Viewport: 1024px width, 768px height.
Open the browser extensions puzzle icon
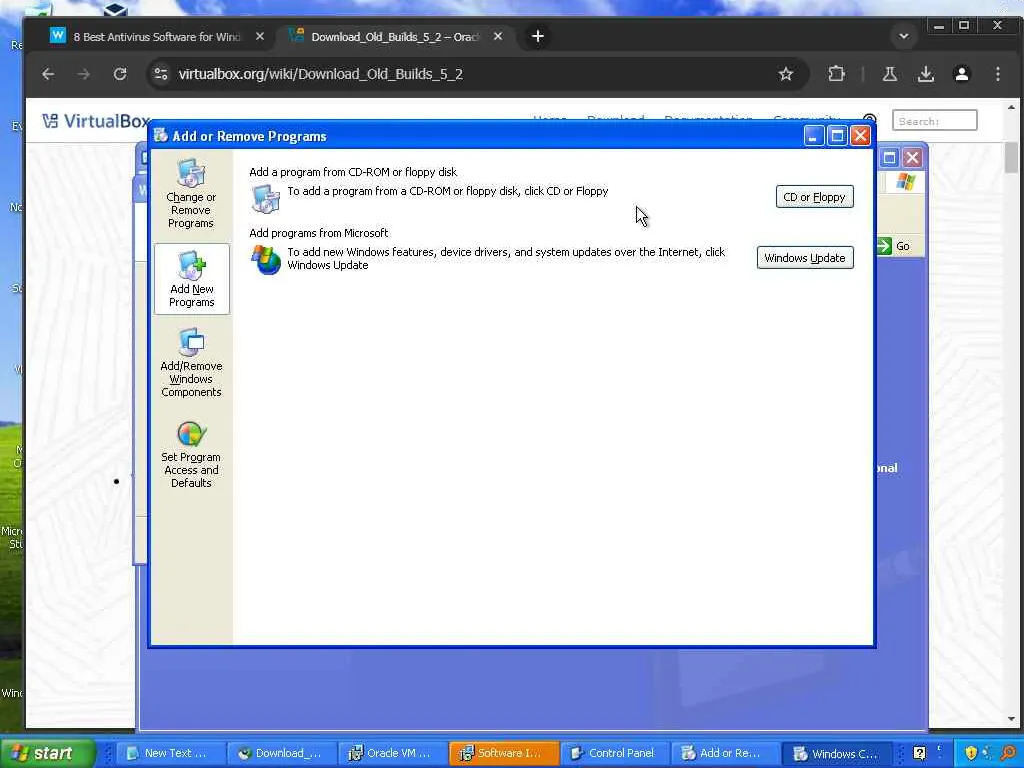(x=837, y=74)
